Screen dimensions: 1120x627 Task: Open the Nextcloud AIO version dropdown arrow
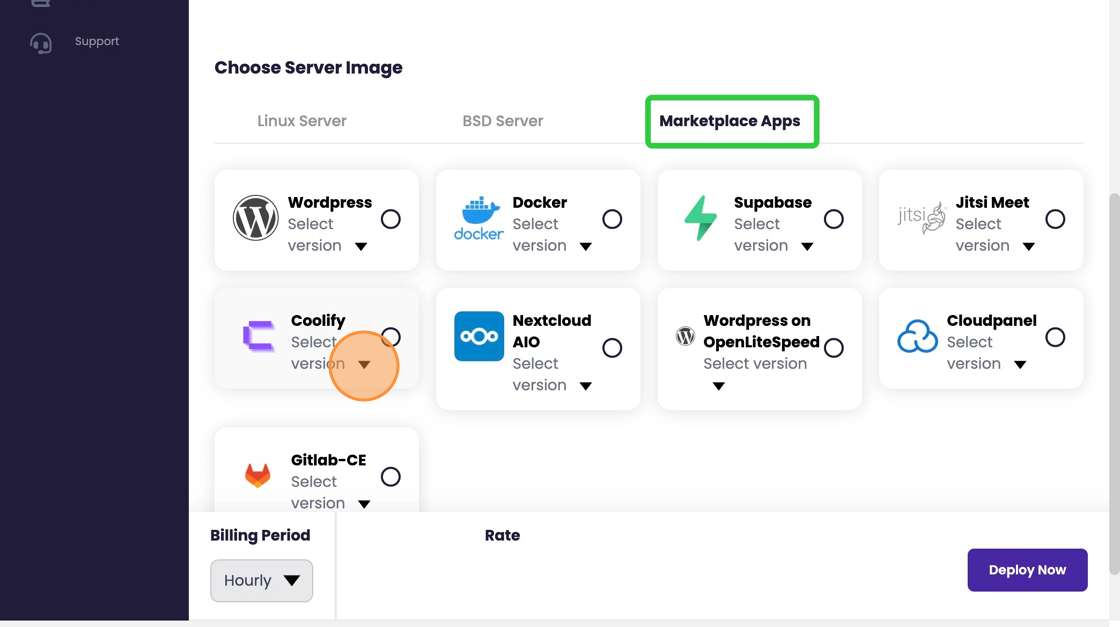[x=586, y=386]
